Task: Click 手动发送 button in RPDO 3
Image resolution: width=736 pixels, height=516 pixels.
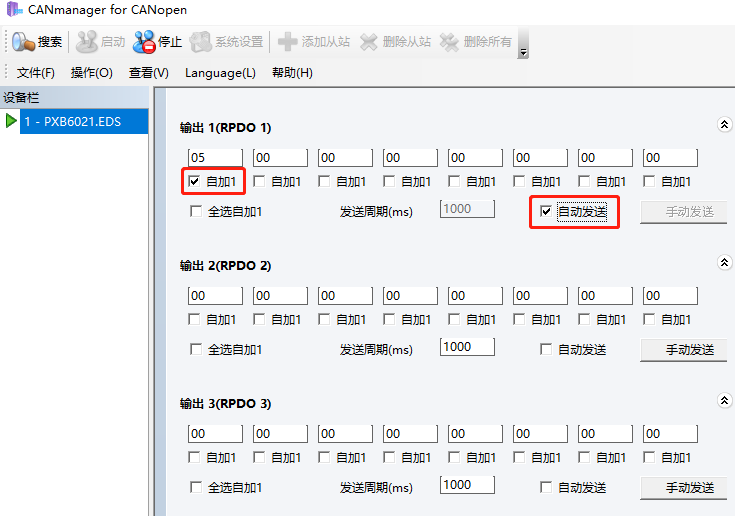Action: pos(684,488)
